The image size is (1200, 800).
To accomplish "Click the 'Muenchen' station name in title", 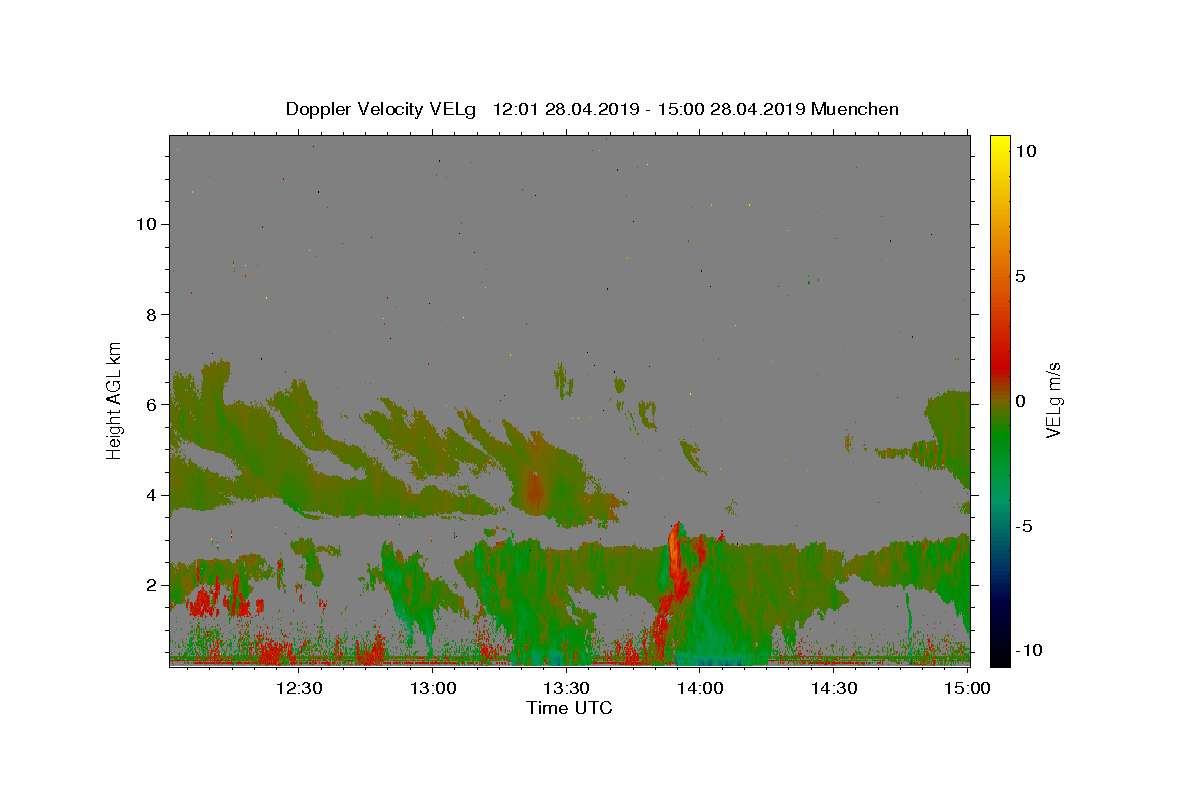I will (x=855, y=109).
